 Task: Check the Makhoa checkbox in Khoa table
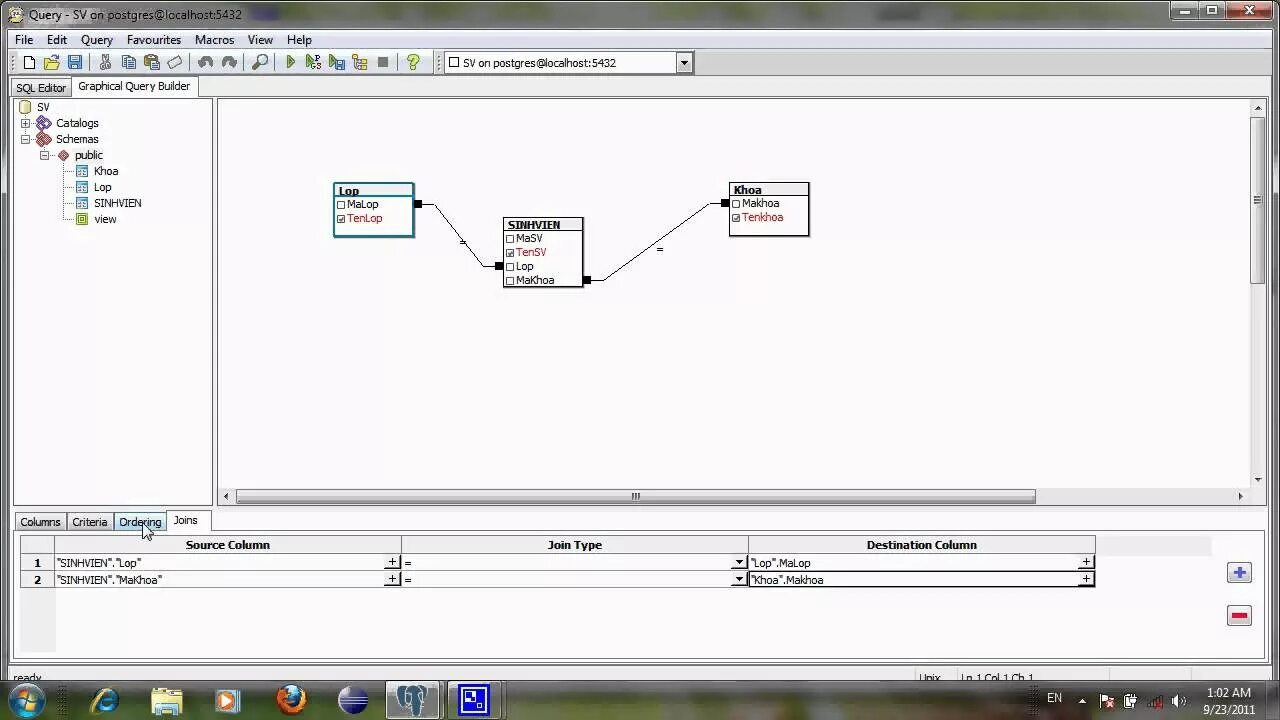736,204
